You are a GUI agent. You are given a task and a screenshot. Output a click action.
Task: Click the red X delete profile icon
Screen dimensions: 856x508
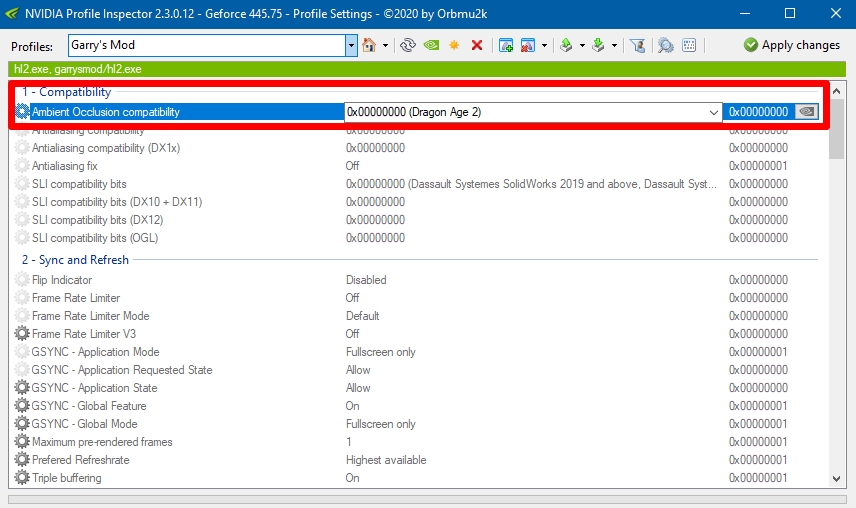[477, 45]
